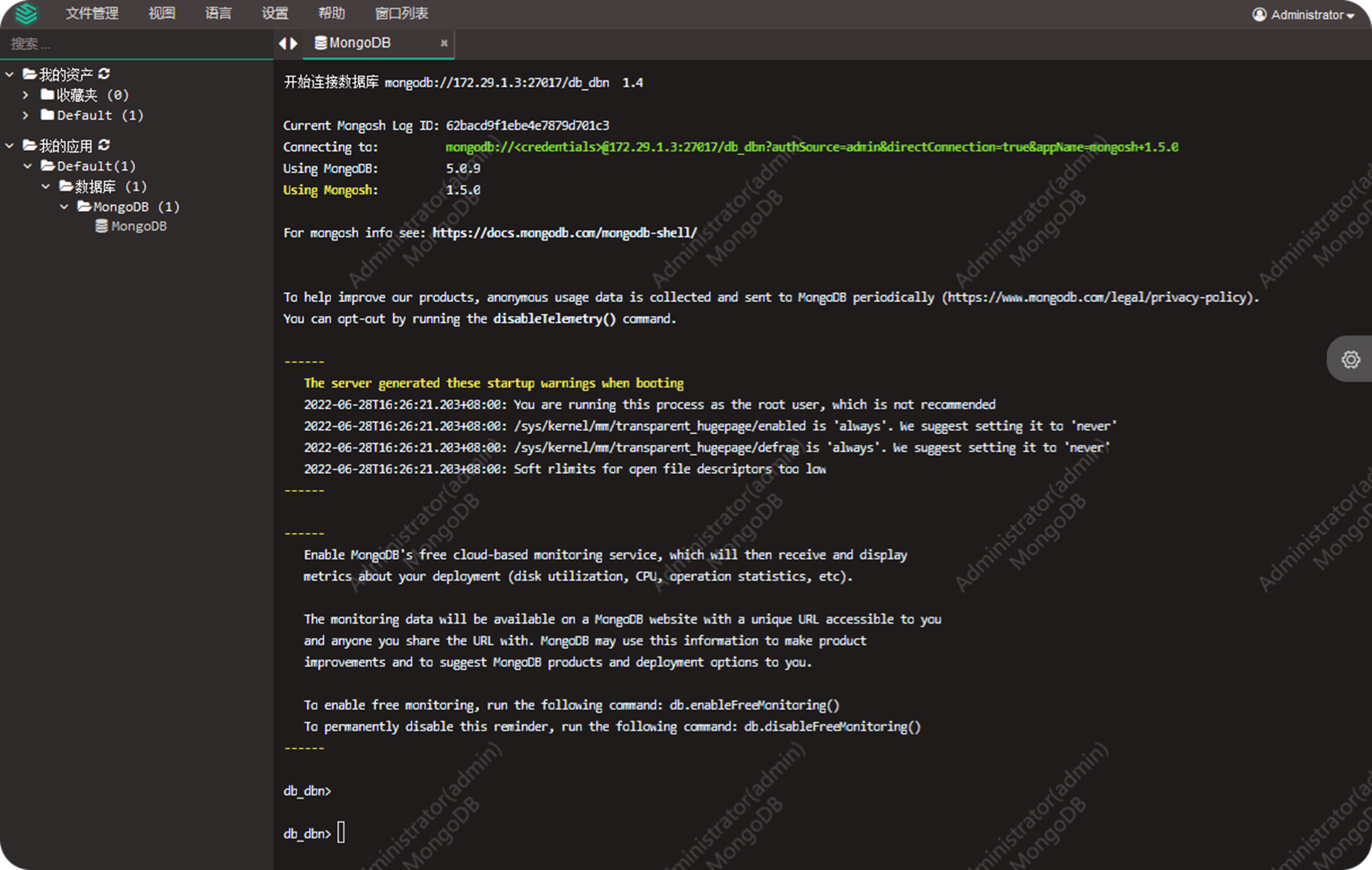Open the settings gear on the right edge
The width and height of the screenshot is (1372, 870).
point(1350,359)
